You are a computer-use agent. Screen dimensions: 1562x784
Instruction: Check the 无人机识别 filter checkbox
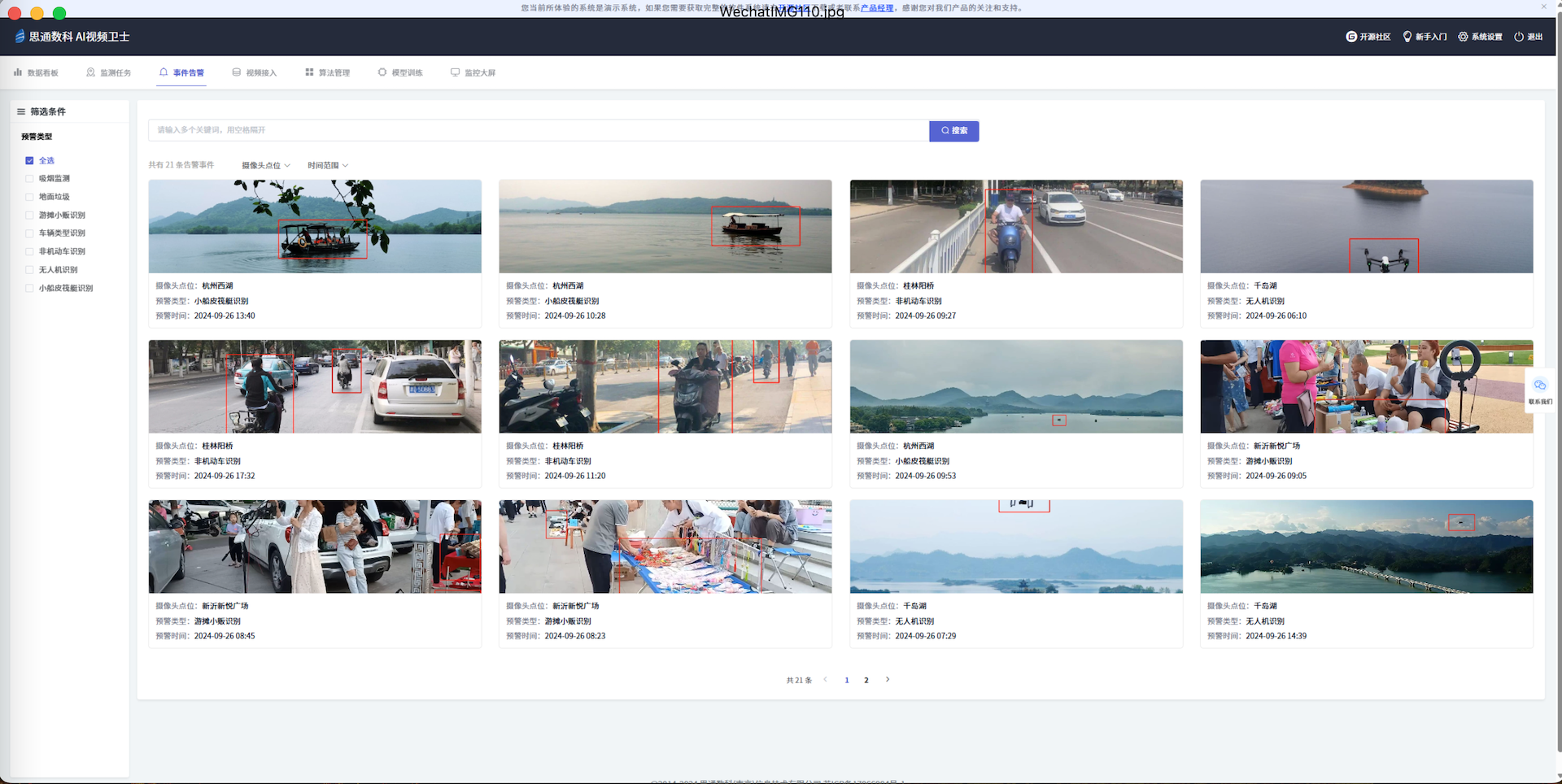[x=29, y=270]
